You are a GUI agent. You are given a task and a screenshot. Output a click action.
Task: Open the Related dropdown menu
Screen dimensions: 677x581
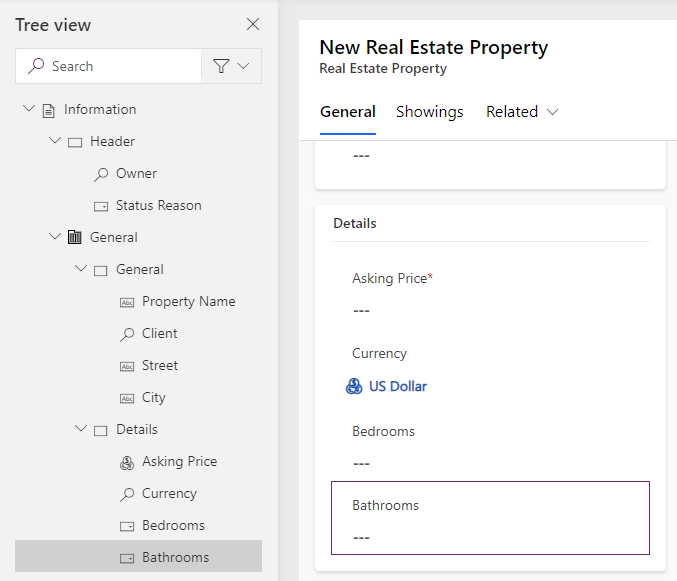[x=522, y=112]
